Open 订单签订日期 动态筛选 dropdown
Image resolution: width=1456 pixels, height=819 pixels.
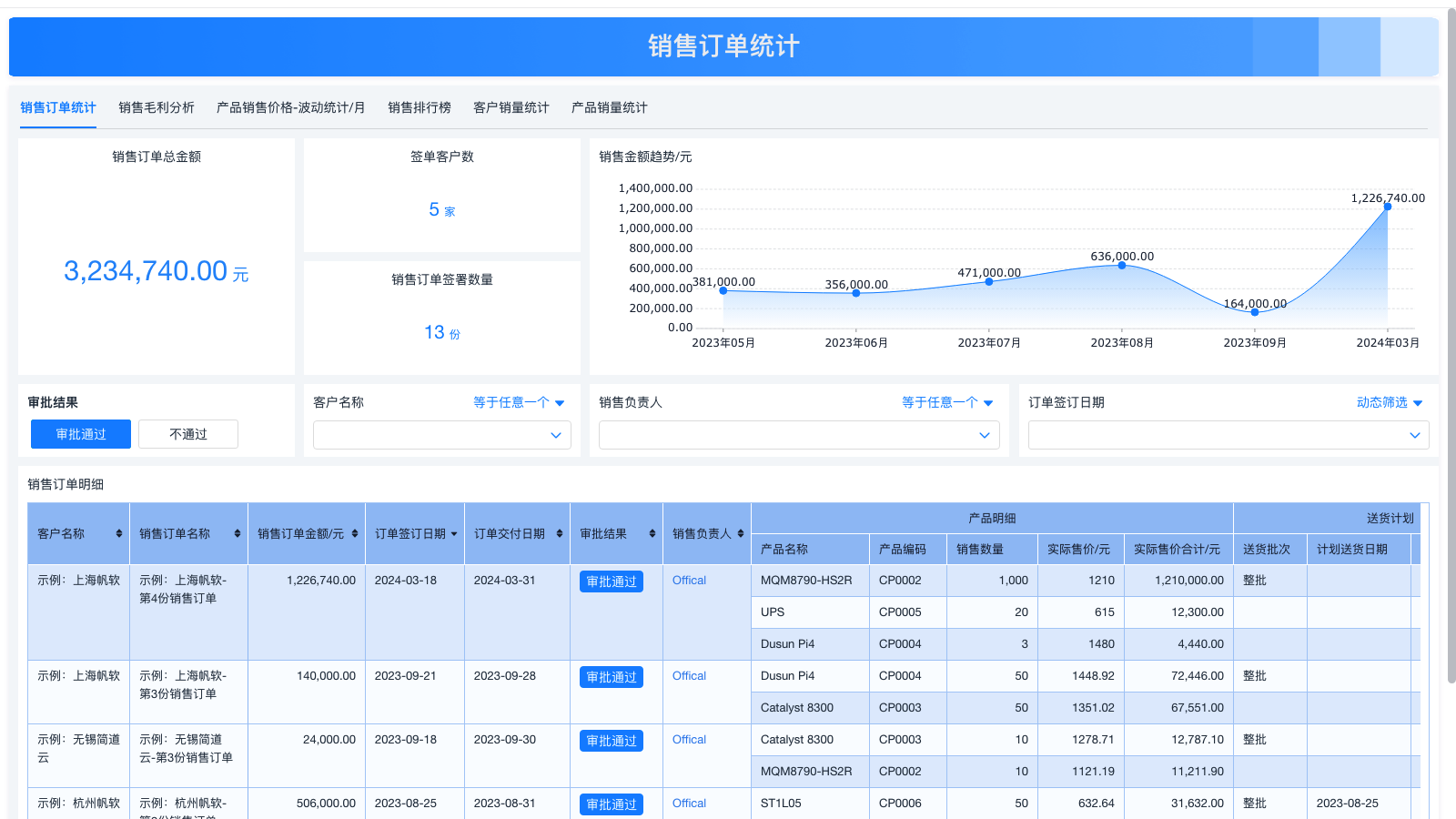click(x=1390, y=402)
